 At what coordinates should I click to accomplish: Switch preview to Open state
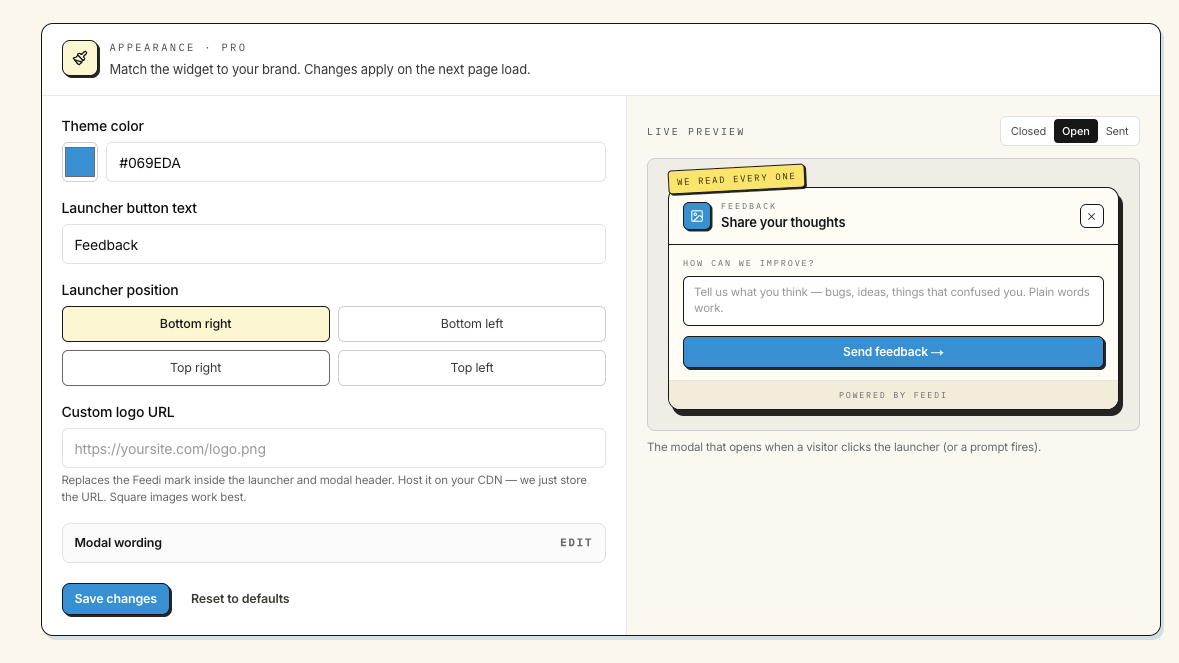point(1075,132)
